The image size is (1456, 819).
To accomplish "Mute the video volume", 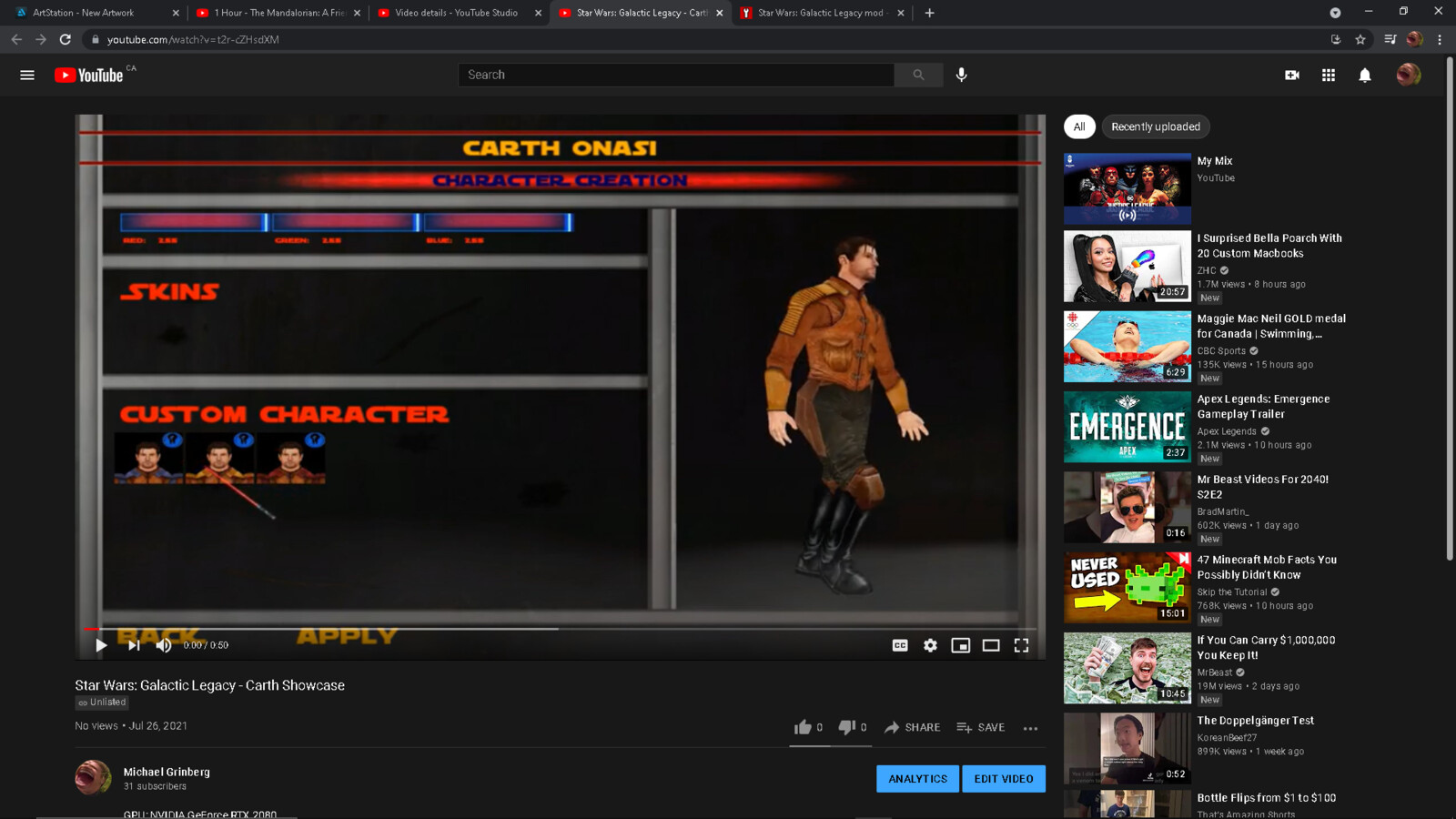I will 164,645.
